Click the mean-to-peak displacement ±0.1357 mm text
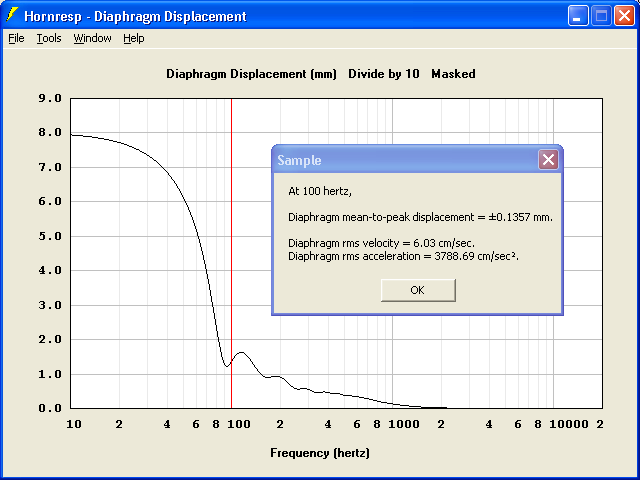Viewport: 640px width, 480px height. coord(420,217)
